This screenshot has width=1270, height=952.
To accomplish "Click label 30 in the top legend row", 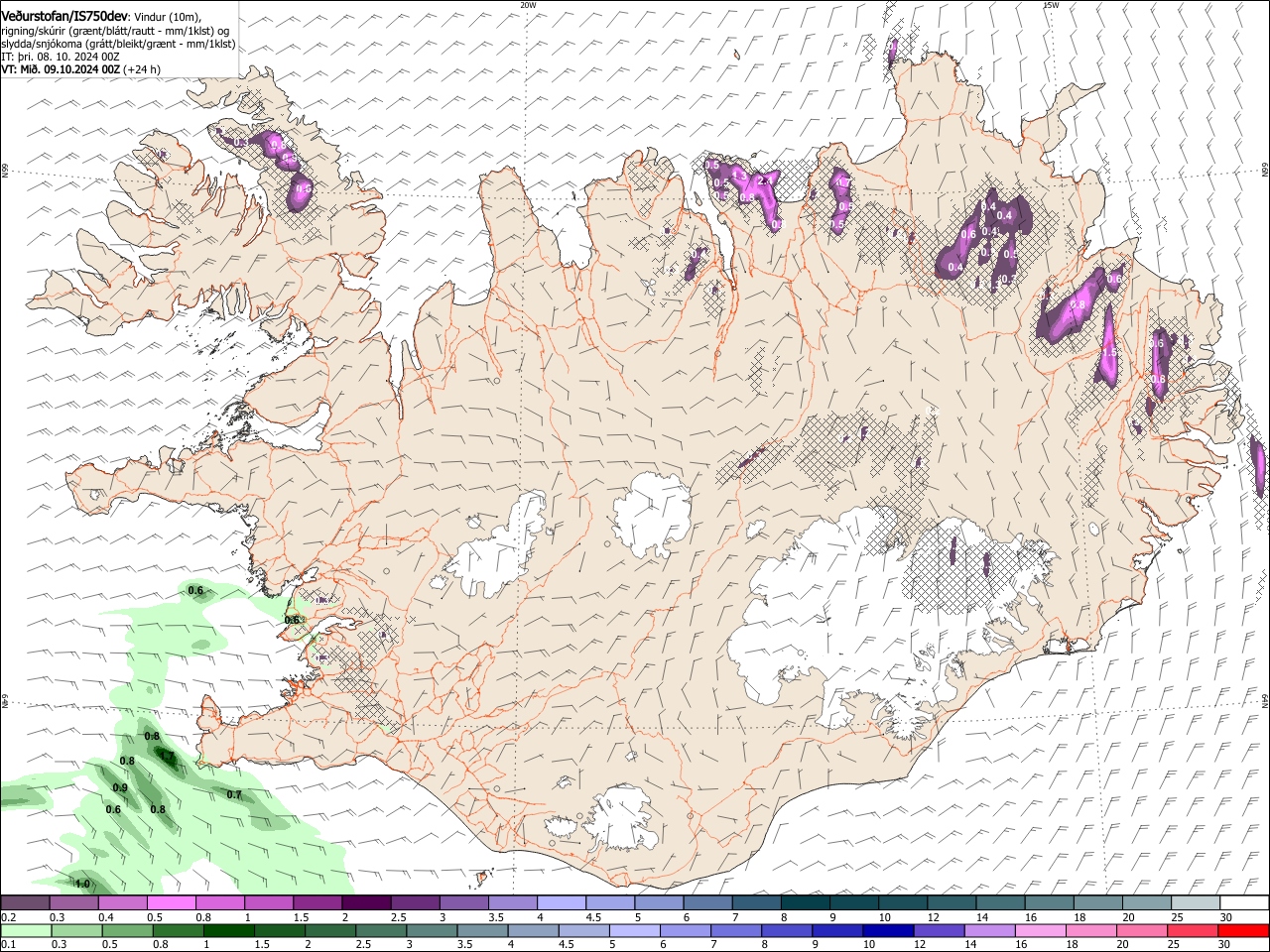I will pos(1226,917).
